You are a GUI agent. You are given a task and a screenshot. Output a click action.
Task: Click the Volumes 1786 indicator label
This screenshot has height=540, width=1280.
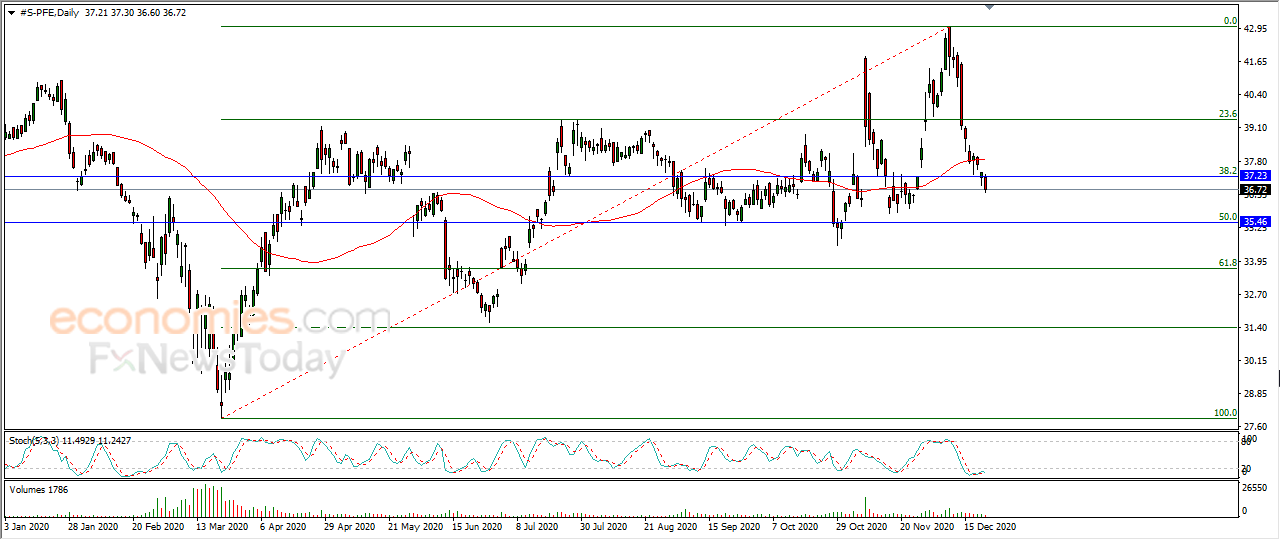[x=37, y=489]
